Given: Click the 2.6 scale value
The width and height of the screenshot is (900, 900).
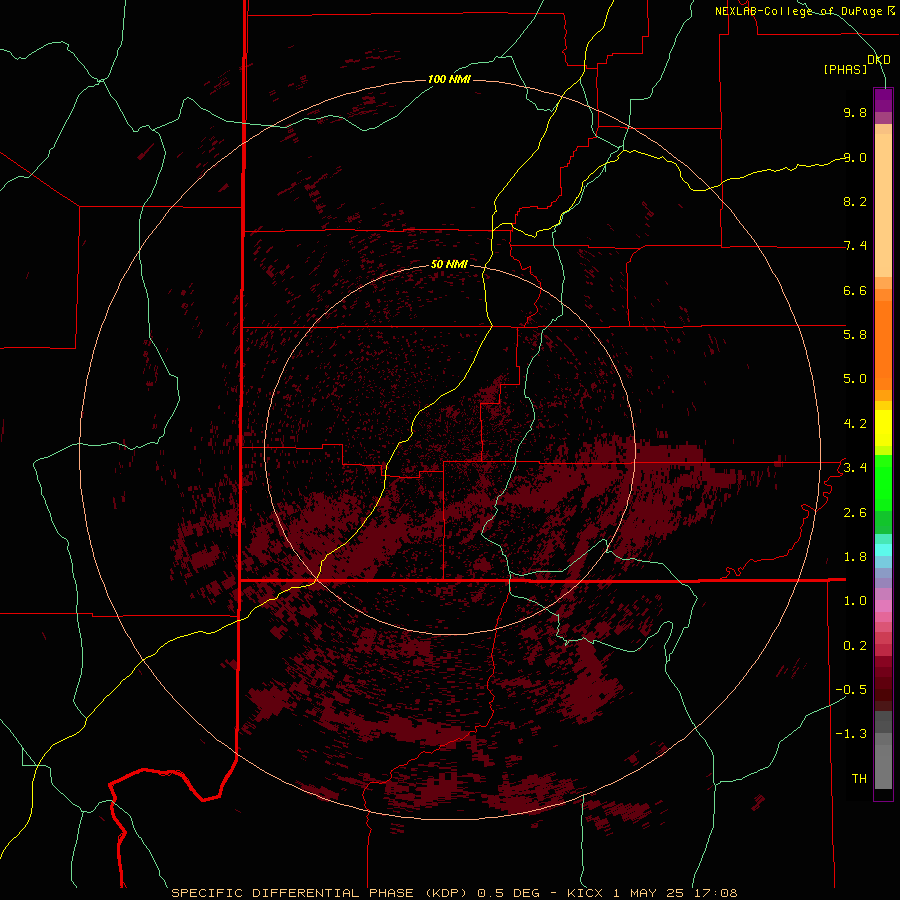Looking at the screenshot, I should (x=855, y=512).
